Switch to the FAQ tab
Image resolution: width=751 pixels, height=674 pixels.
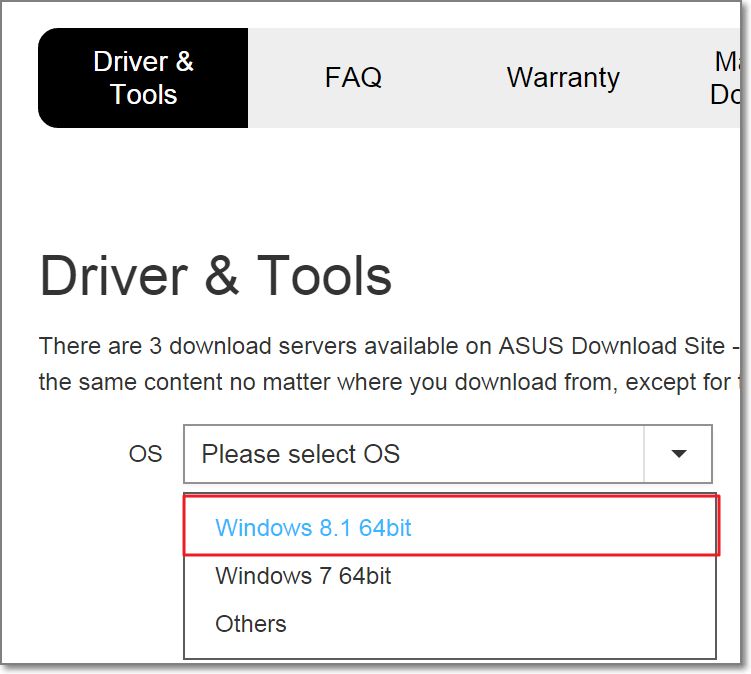coord(353,78)
